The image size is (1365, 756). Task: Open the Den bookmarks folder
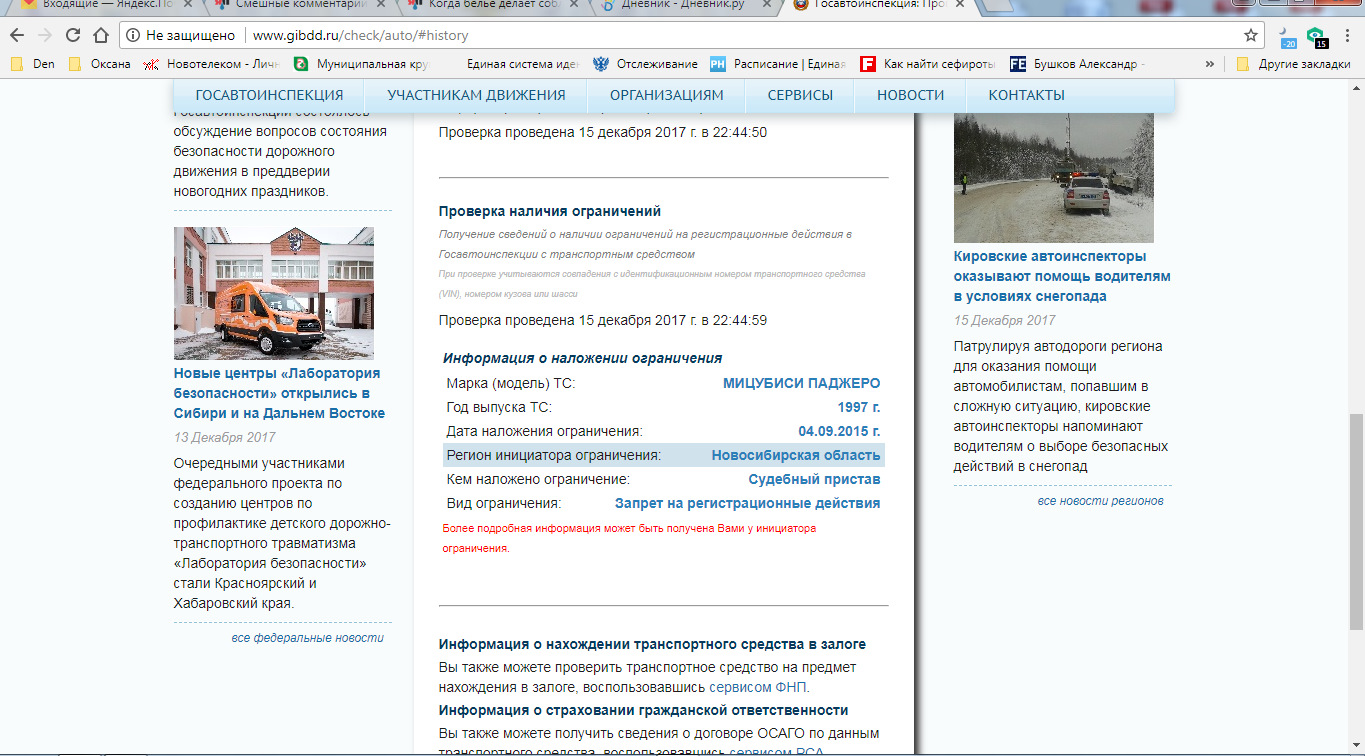(x=32, y=64)
